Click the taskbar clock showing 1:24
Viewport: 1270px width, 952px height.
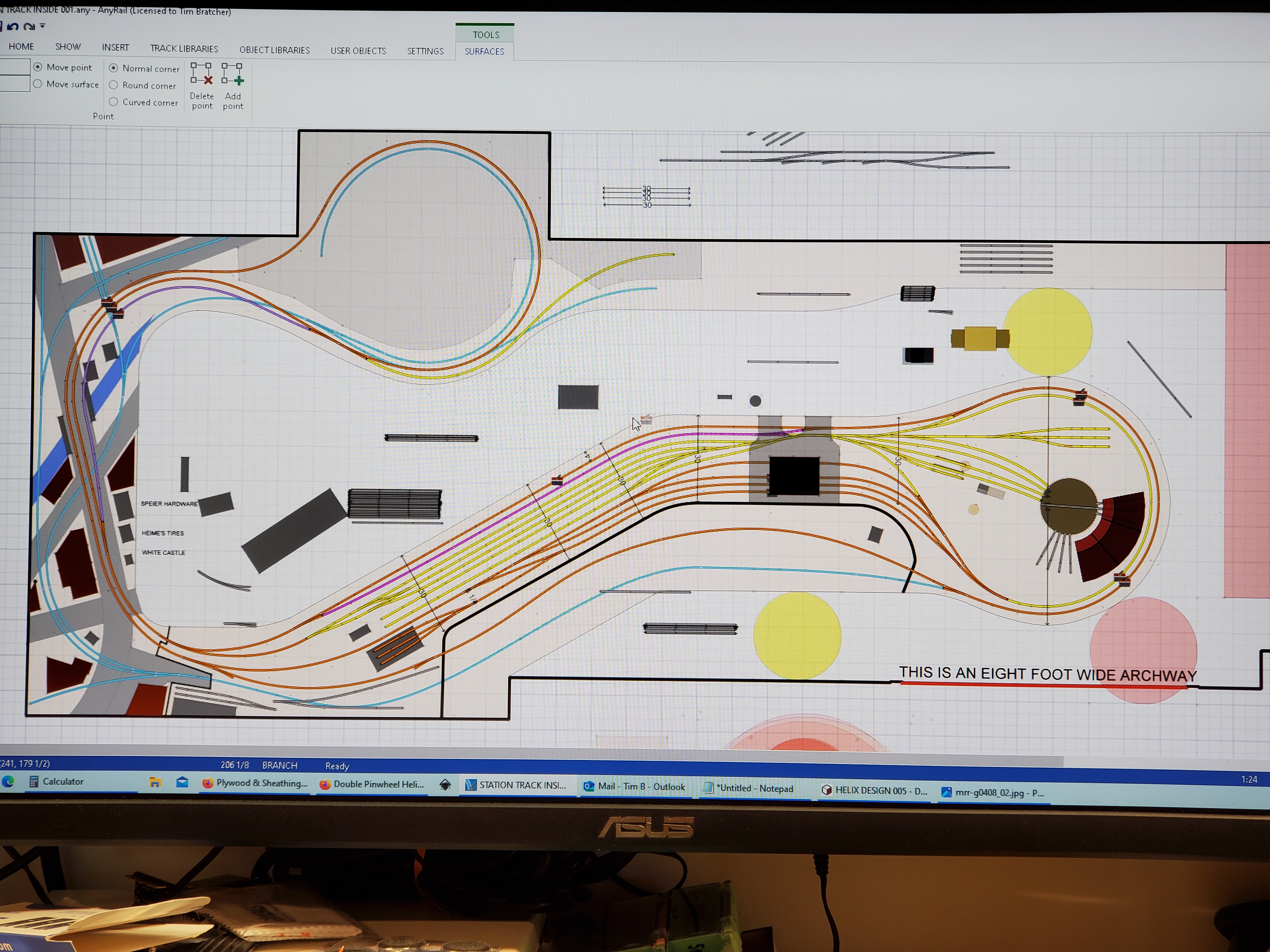1249,779
